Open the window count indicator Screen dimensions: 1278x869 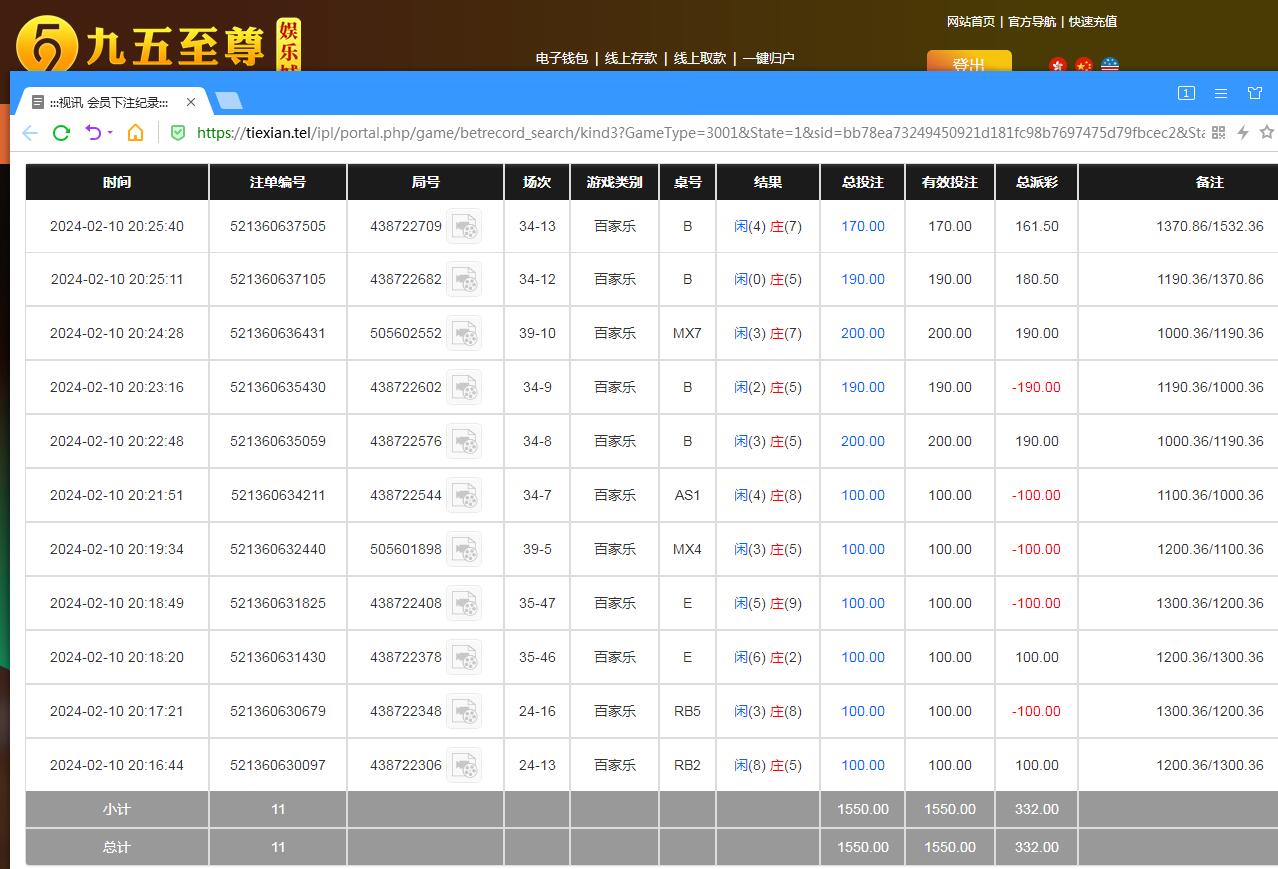pos(1186,93)
